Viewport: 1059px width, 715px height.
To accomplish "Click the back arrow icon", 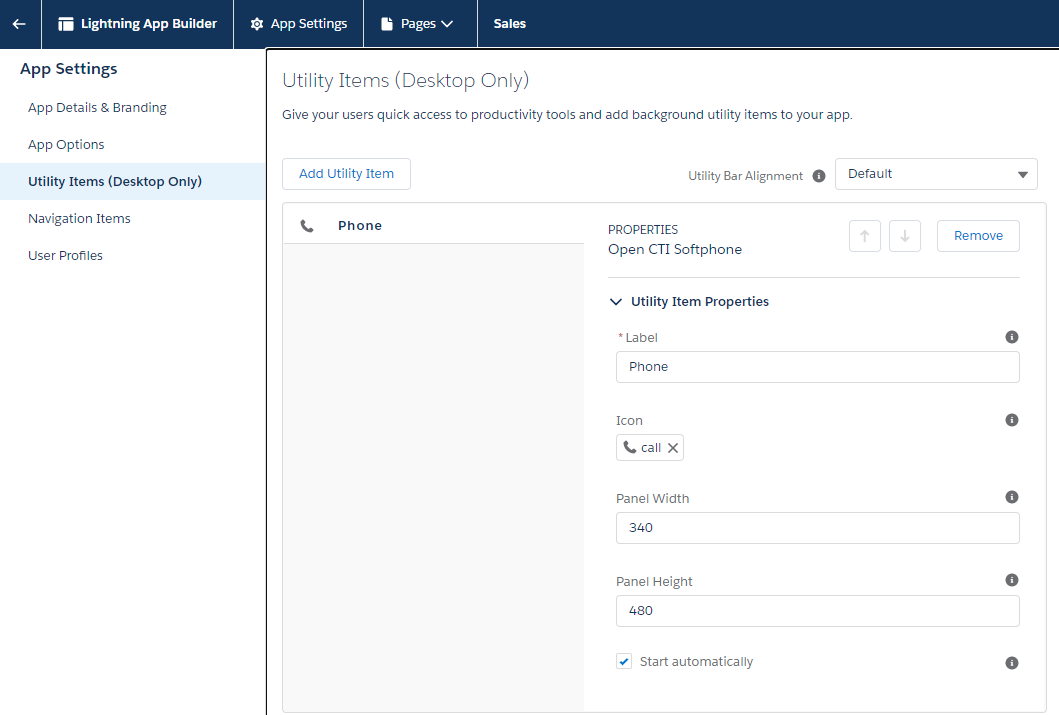I will (x=19, y=24).
